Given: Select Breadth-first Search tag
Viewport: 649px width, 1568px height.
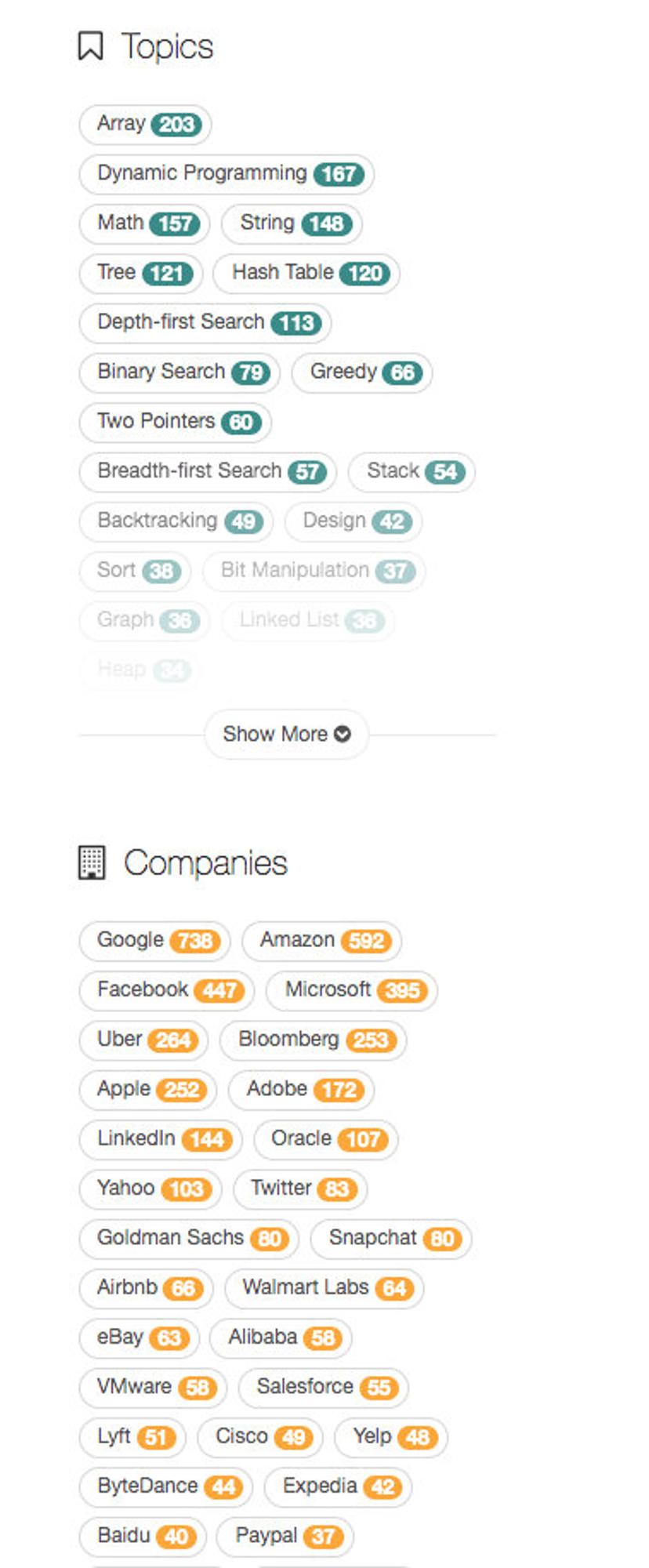Looking at the screenshot, I should tap(208, 471).
